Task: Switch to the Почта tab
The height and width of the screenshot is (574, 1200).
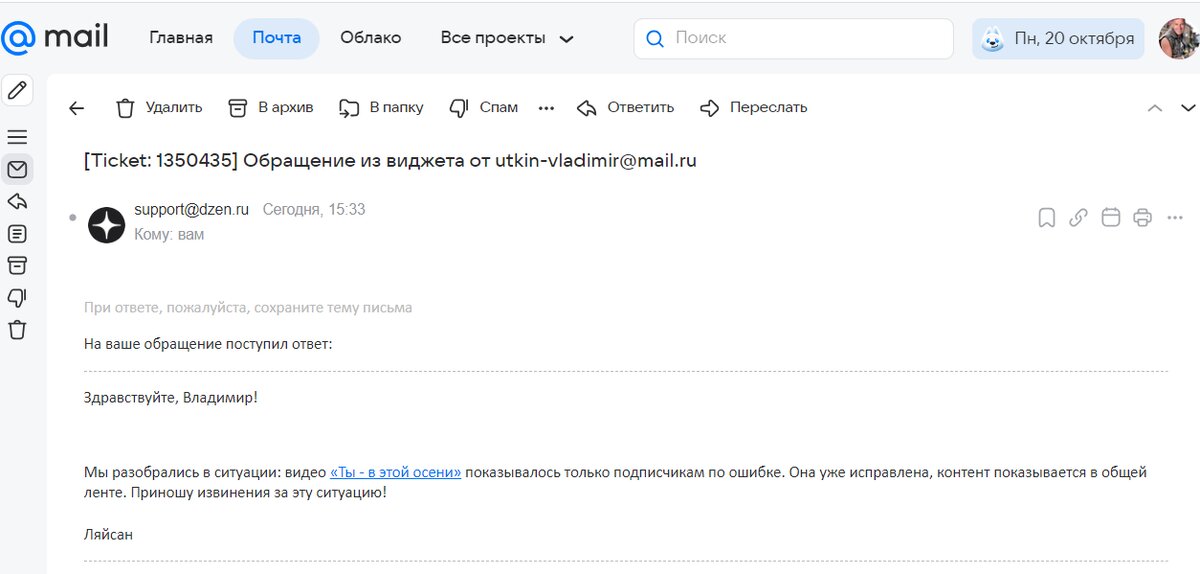Action: pyautogui.click(x=276, y=38)
